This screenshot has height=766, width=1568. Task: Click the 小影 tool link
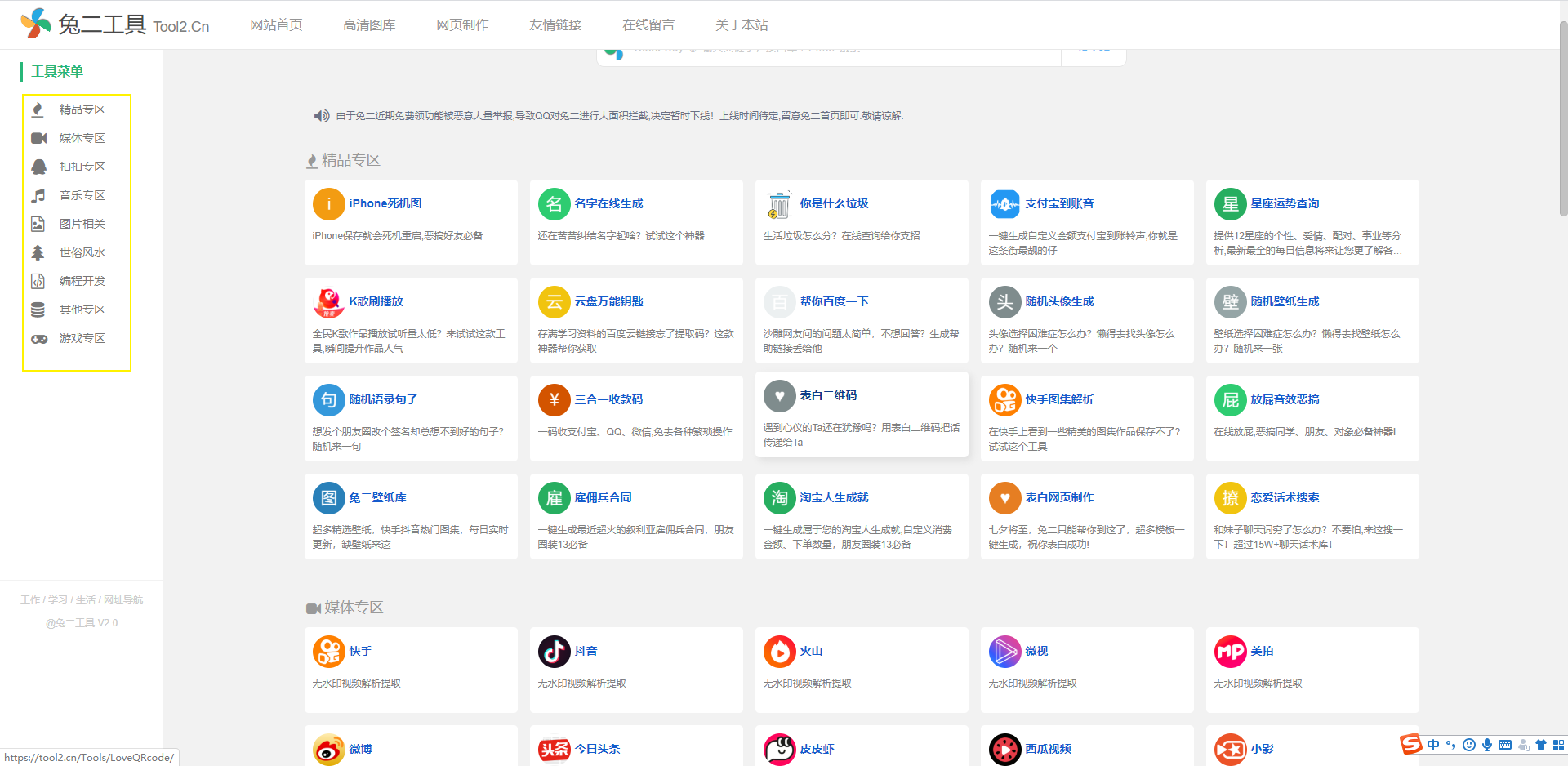tap(1262, 750)
